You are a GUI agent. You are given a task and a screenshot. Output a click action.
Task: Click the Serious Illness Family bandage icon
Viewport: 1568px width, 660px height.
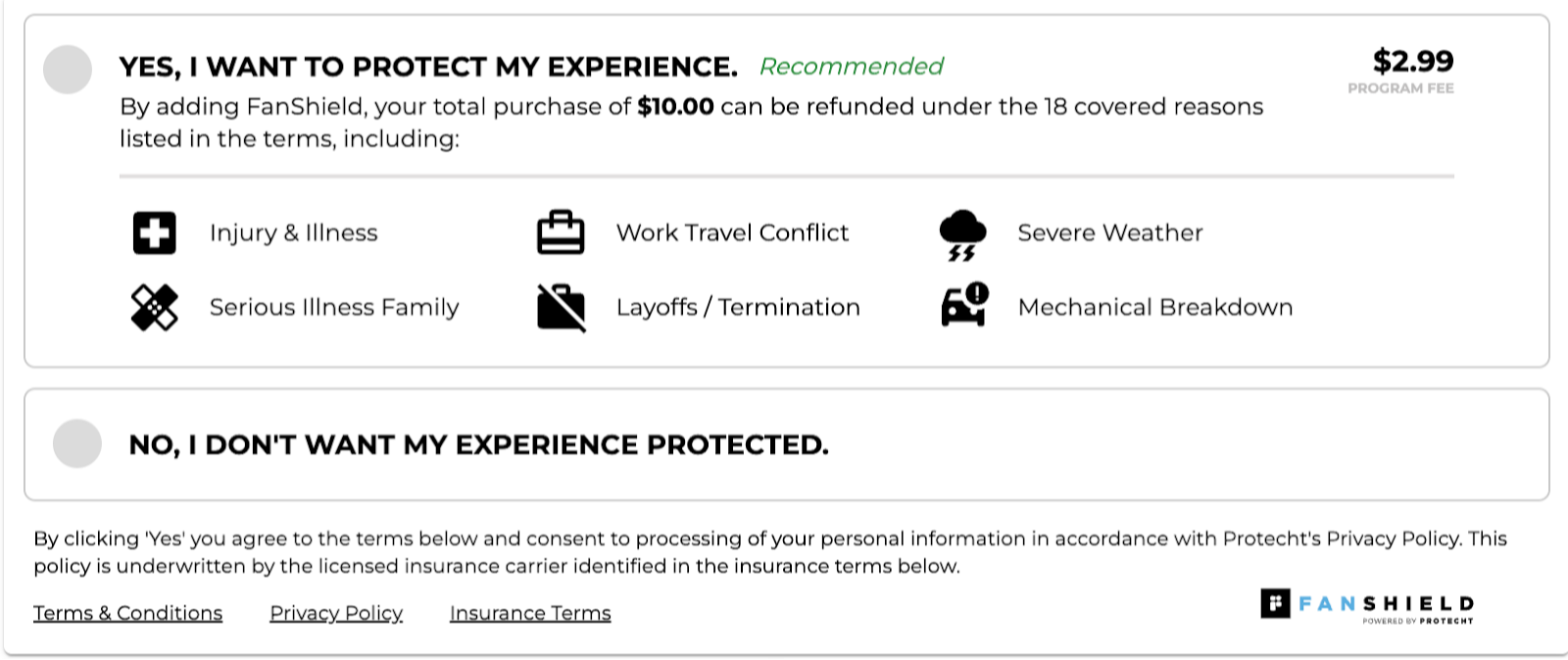pyautogui.click(x=154, y=307)
